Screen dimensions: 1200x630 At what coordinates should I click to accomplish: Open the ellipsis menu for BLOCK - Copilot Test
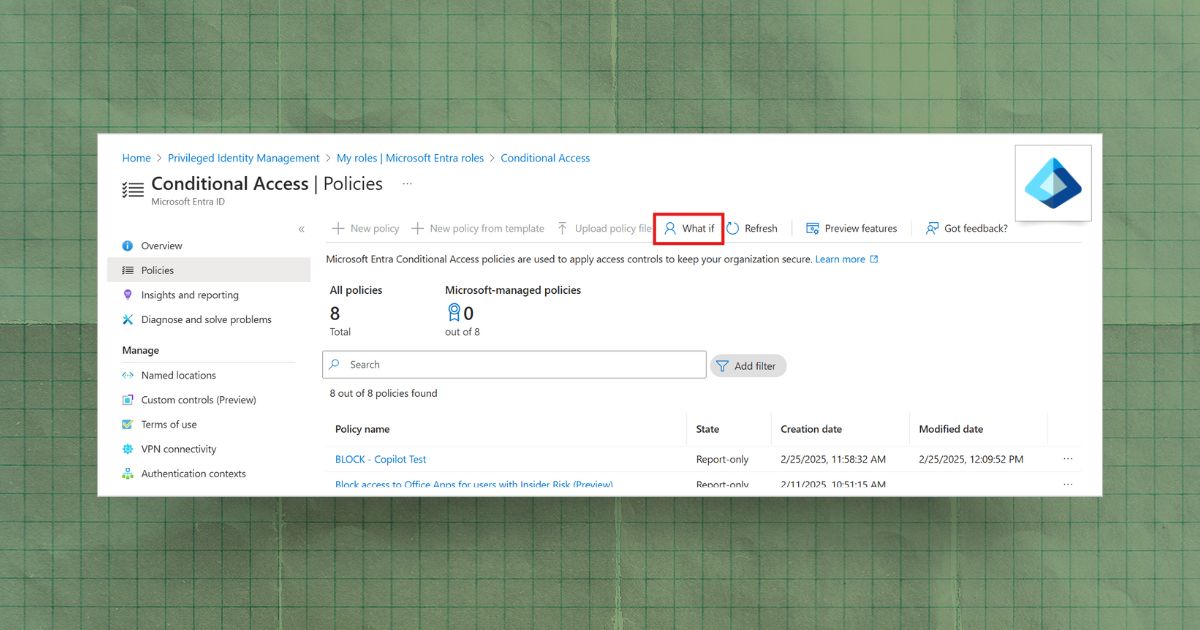coord(1068,459)
